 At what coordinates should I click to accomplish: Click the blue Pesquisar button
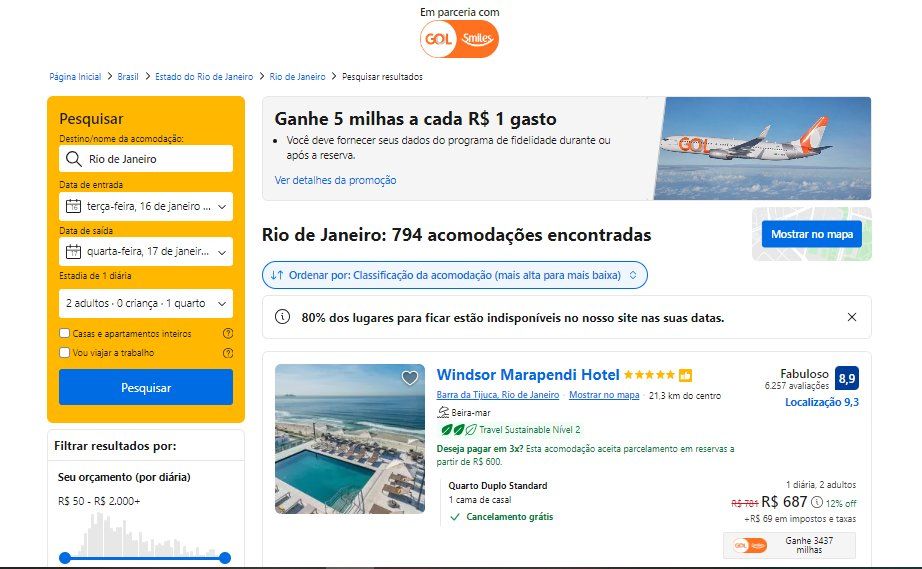(146, 387)
